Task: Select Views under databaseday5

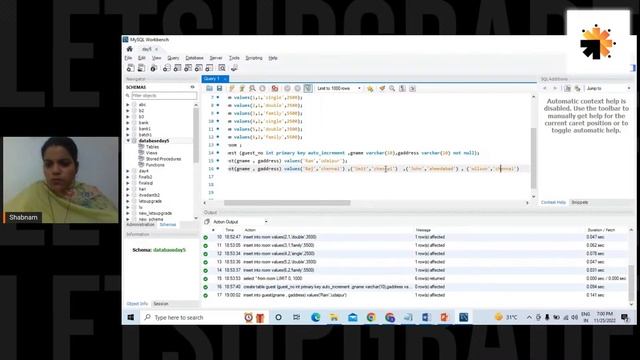Action: [x=151, y=153]
